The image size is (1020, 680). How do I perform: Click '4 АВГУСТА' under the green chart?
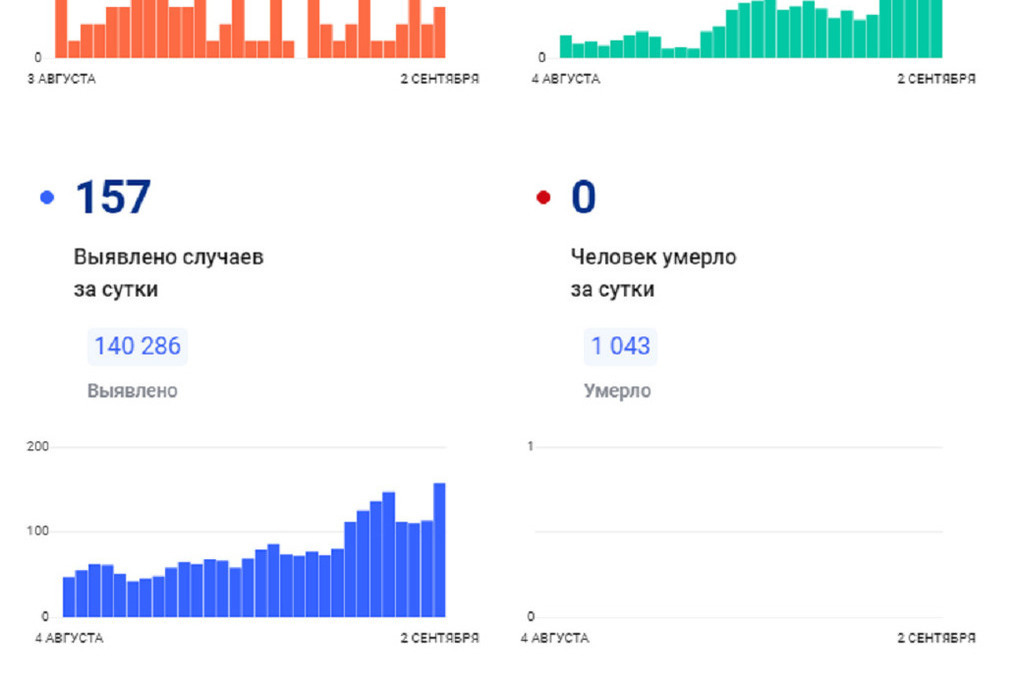pos(566,79)
